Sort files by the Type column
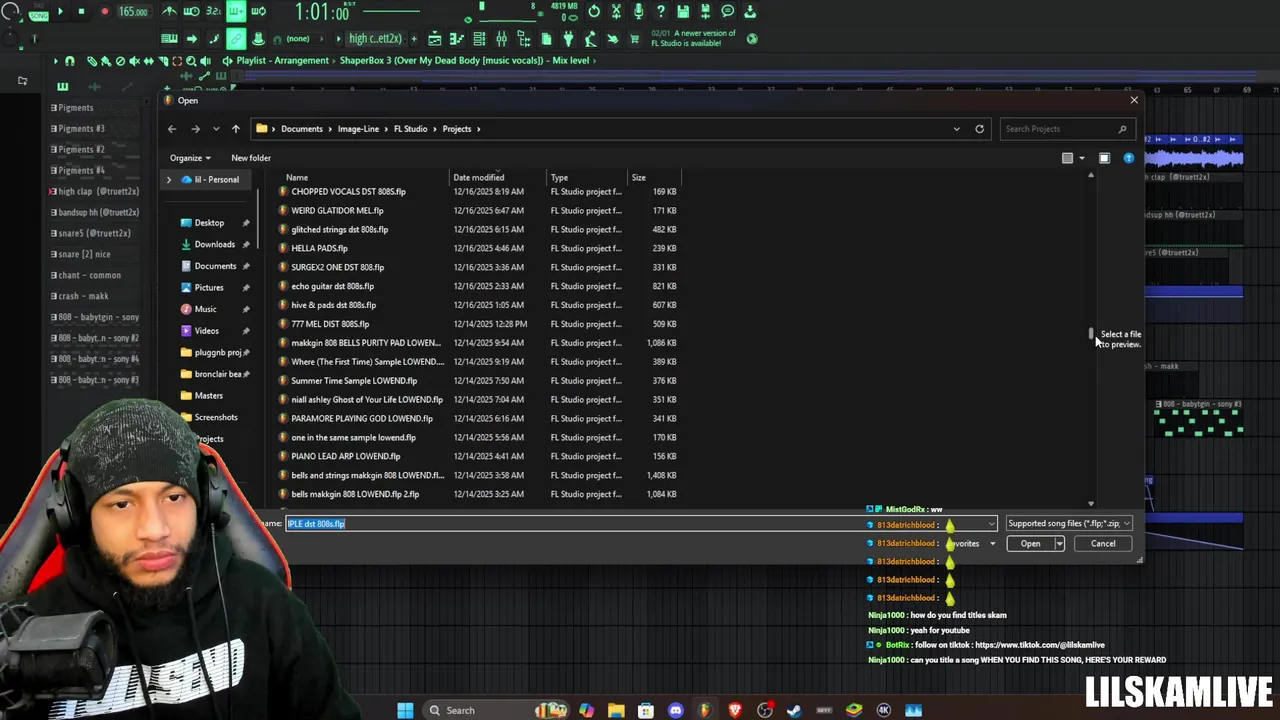Image resolution: width=1280 pixels, height=720 pixels. click(559, 177)
